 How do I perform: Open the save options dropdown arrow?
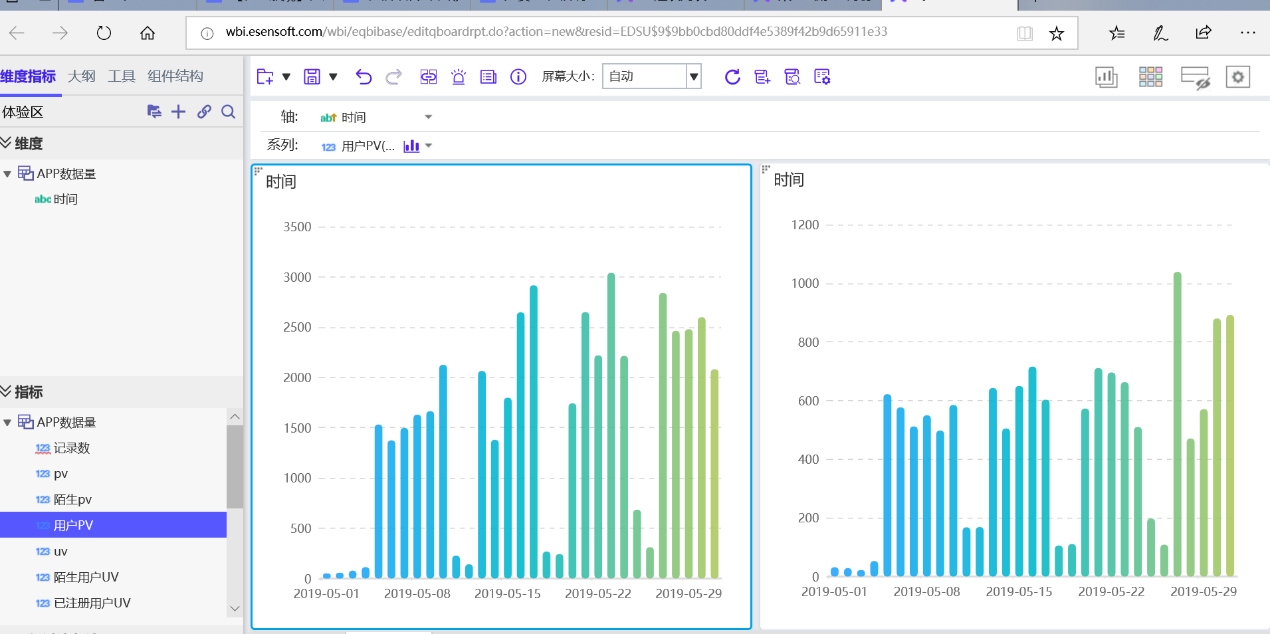tap(333, 77)
